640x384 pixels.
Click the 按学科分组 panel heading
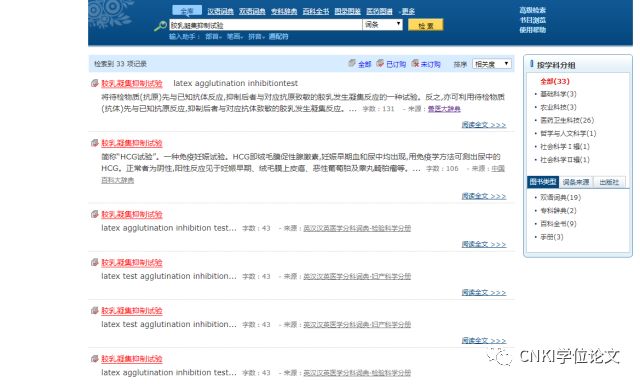click(556, 65)
